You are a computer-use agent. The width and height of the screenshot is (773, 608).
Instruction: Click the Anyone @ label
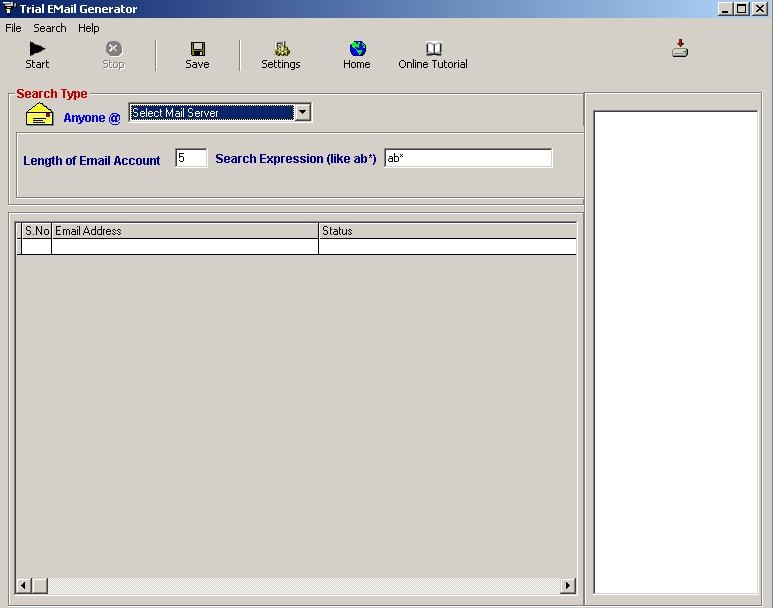(x=92, y=118)
